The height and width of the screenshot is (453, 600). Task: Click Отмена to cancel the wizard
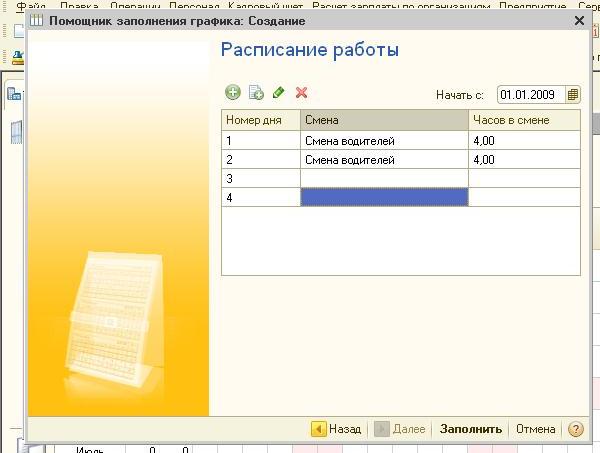click(x=535, y=429)
